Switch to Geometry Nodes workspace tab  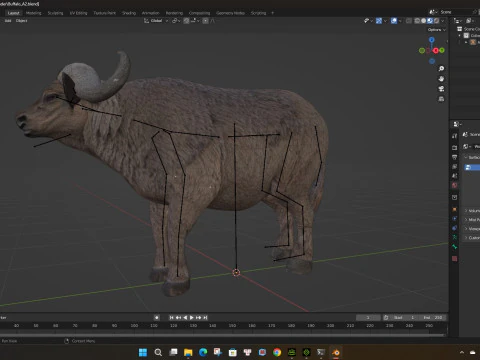pyautogui.click(x=230, y=13)
